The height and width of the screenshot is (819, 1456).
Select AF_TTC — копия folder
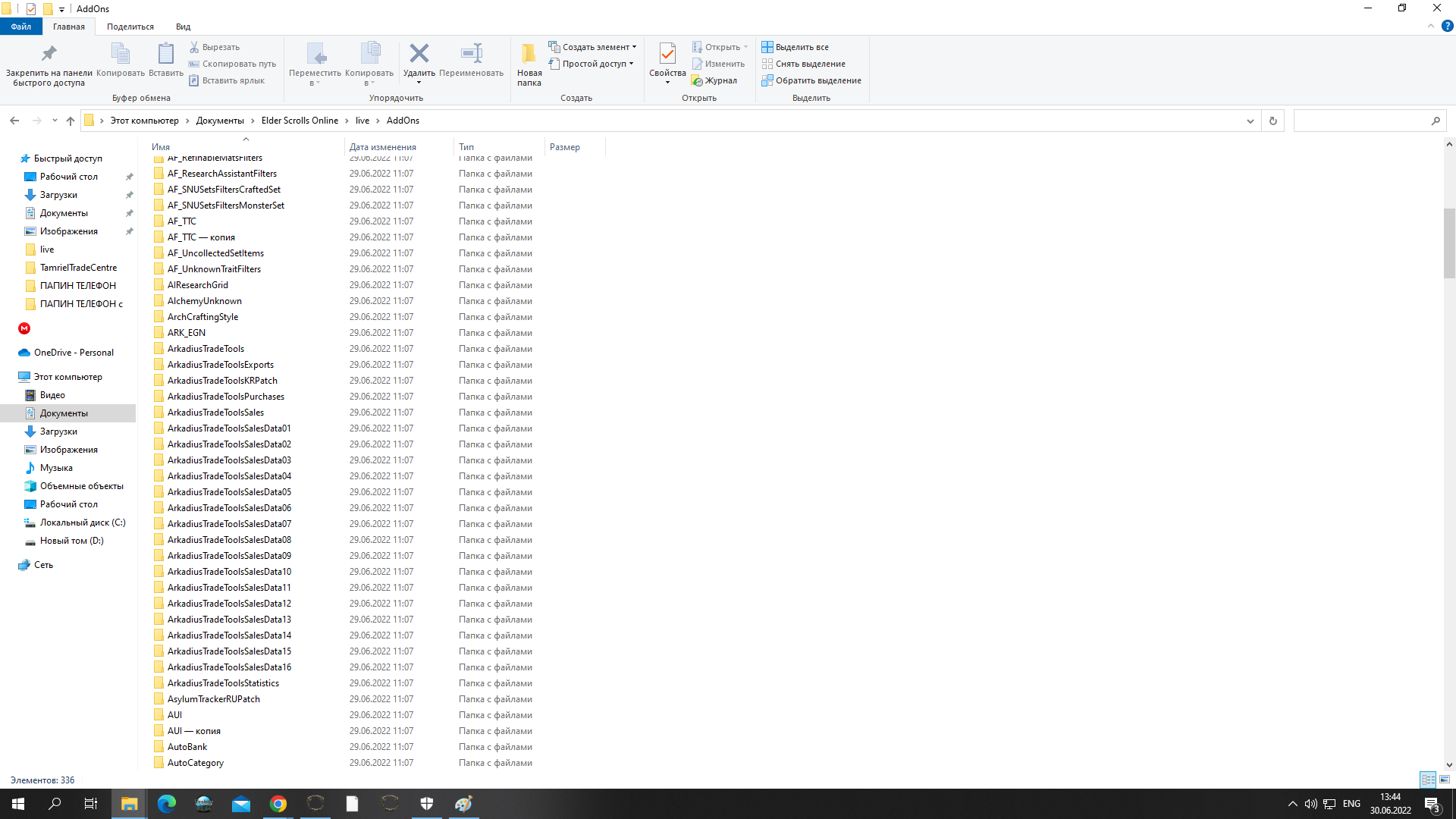[x=201, y=237]
